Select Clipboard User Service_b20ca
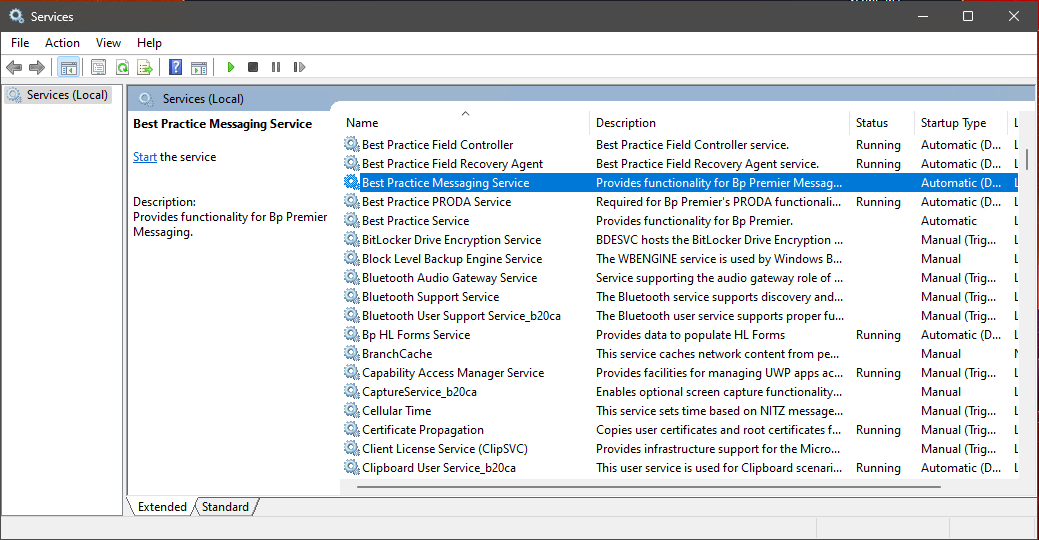The width and height of the screenshot is (1039, 540). (680, 468)
